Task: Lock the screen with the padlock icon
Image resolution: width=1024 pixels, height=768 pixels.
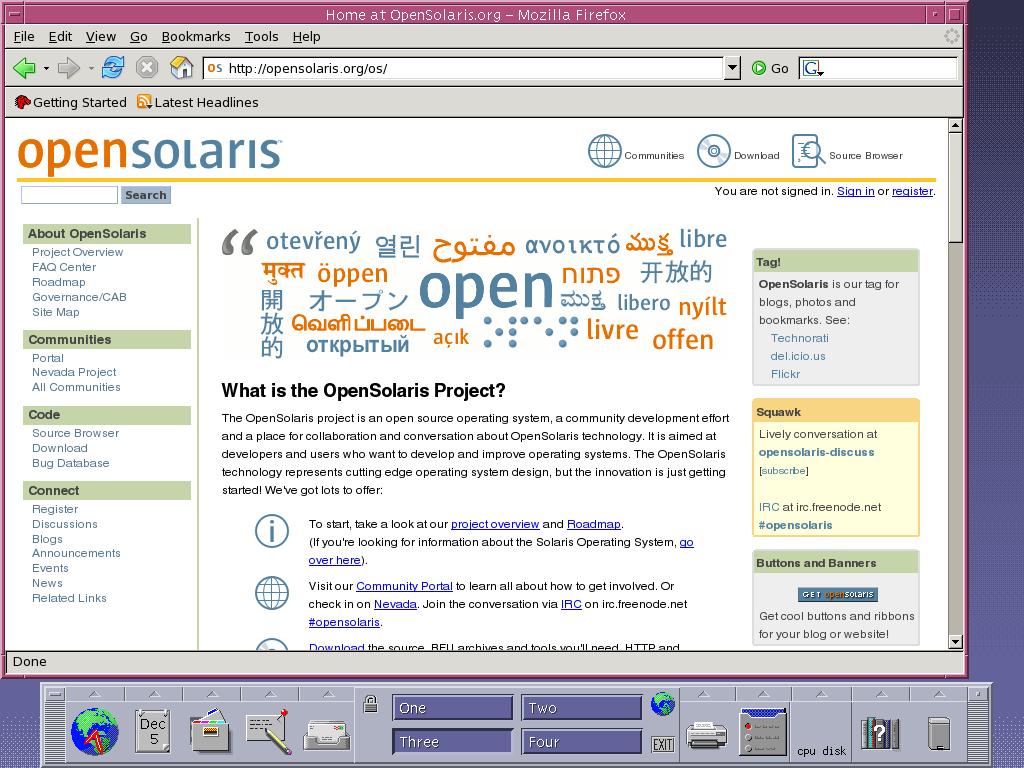Action: pos(370,704)
